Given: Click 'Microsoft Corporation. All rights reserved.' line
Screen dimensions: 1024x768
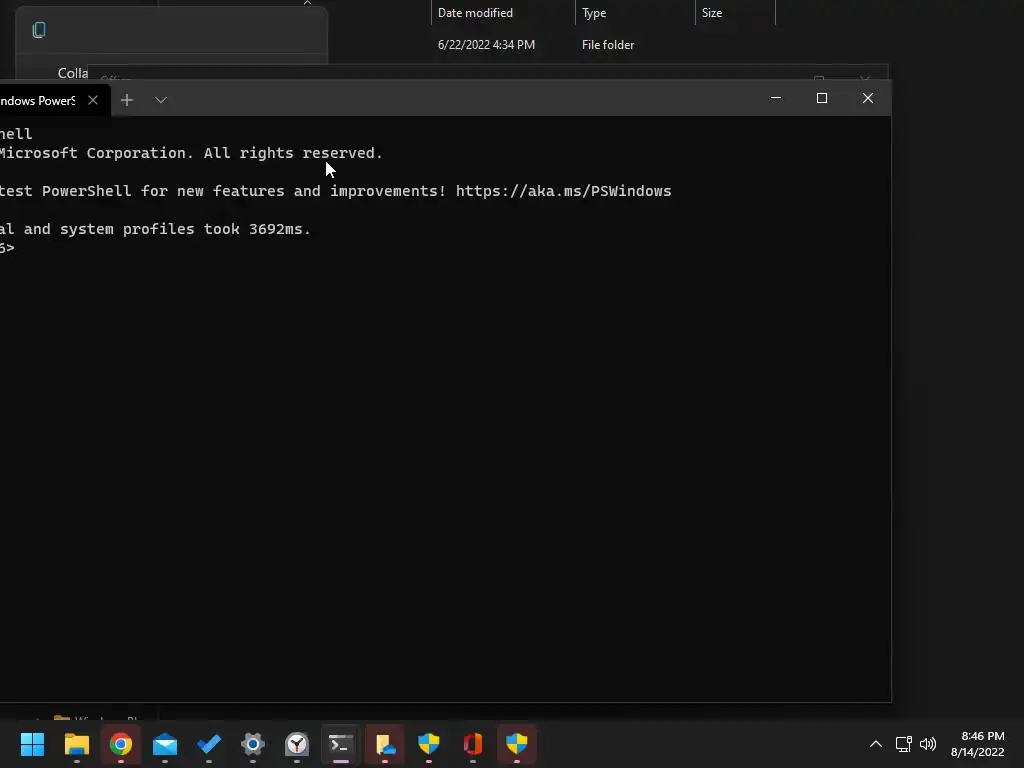Looking at the screenshot, I should click(191, 153).
